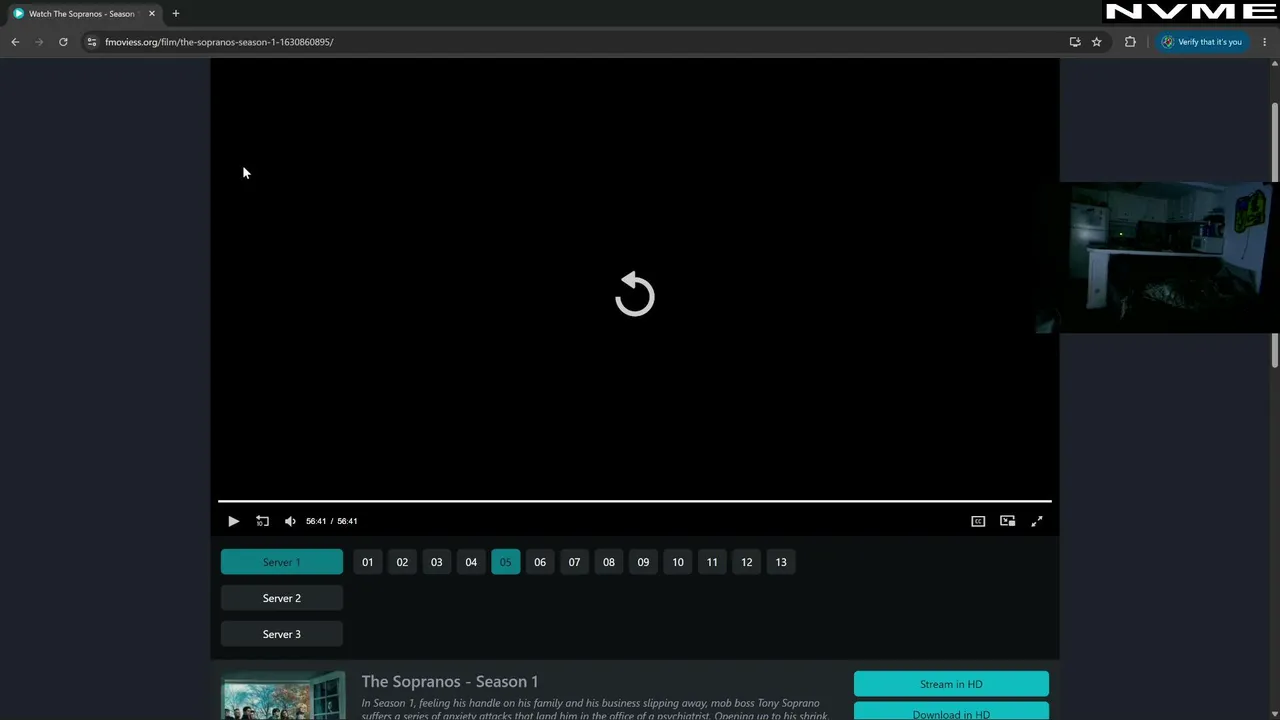Click The Sopranos - Season 1 title
Image resolution: width=1280 pixels, height=720 pixels.
click(450, 681)
